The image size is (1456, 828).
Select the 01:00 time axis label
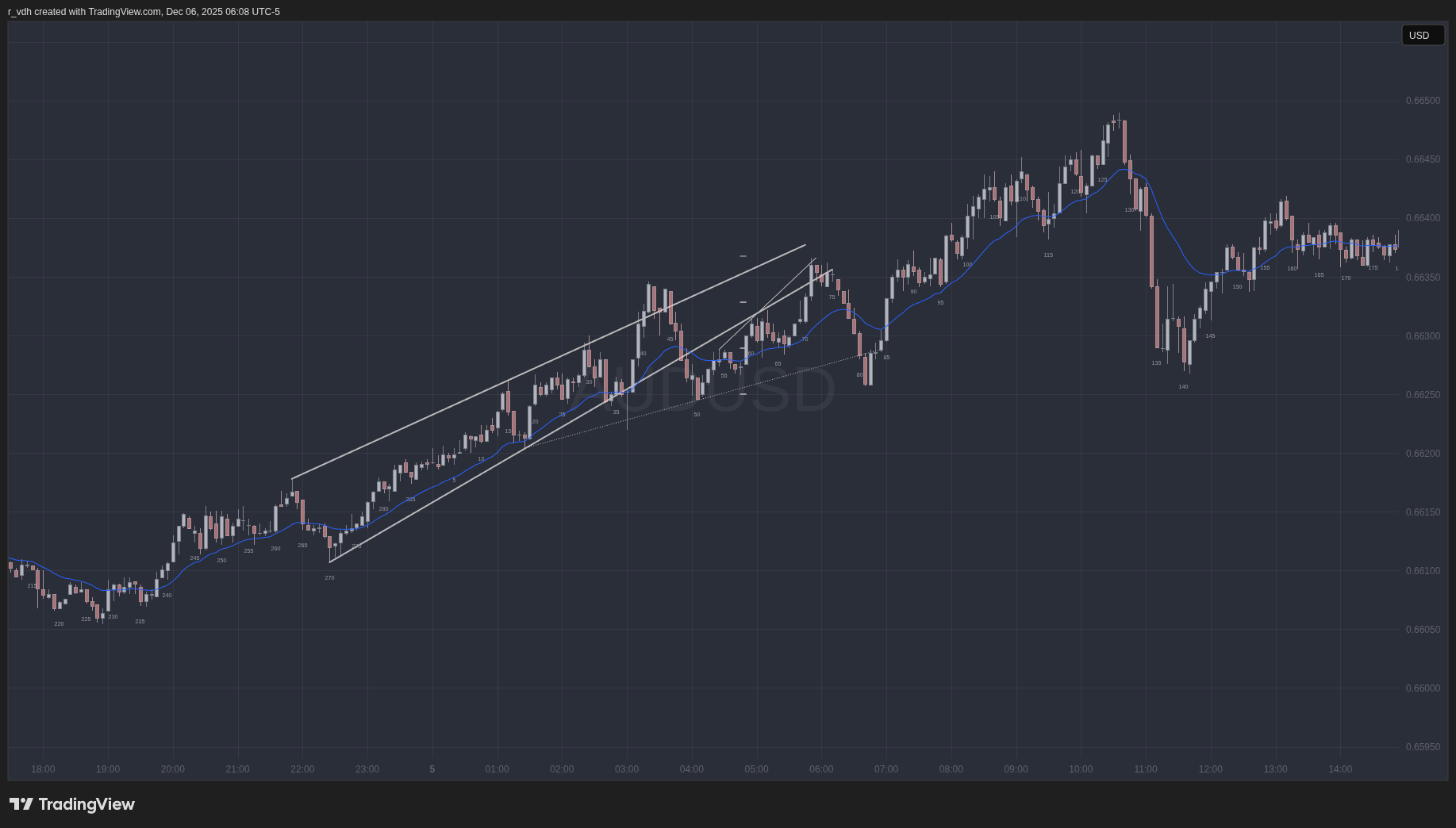coord(497,769)
